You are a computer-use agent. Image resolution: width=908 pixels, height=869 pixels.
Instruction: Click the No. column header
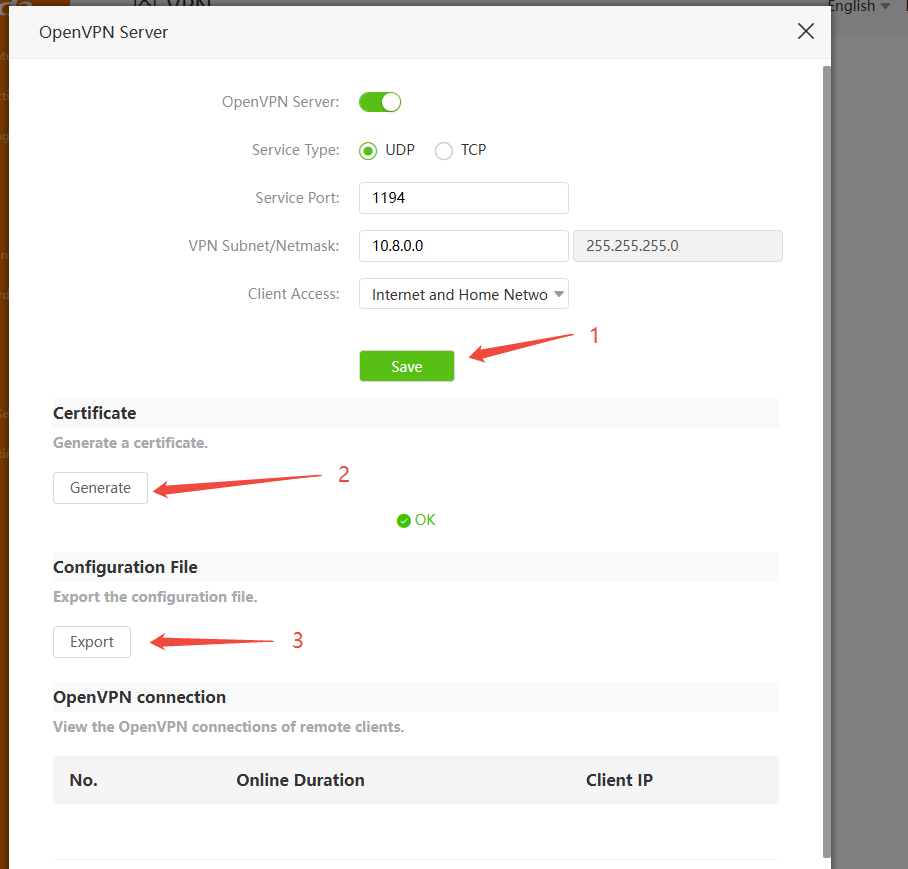(x=84, y=780)
